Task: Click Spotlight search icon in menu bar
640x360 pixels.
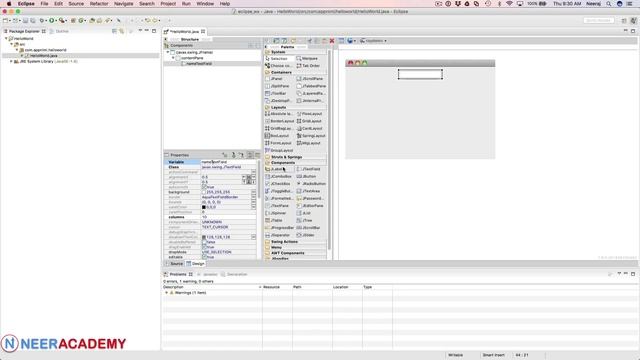Action: [x=609, y=4]
